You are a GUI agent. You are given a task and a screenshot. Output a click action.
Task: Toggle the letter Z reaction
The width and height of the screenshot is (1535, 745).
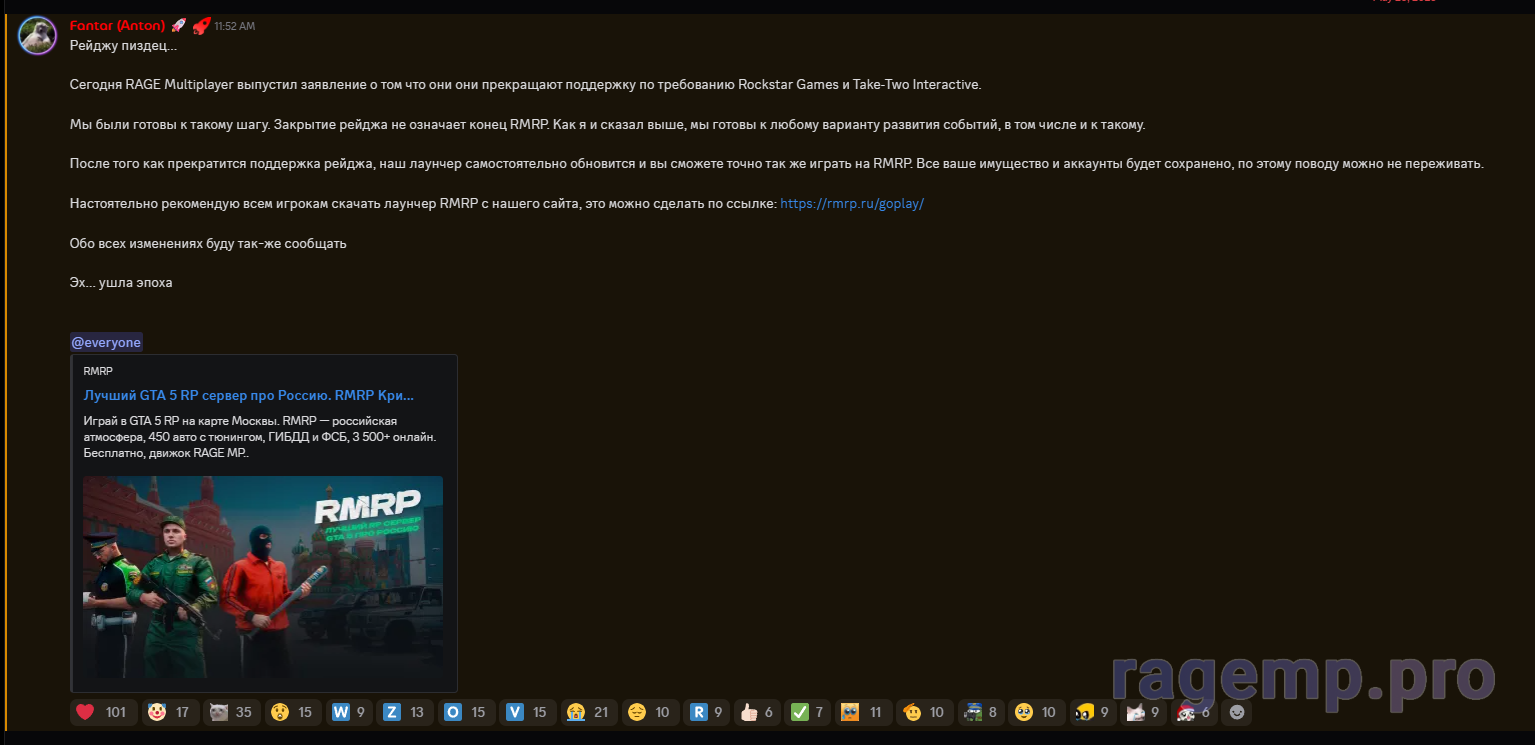point(404,712)
